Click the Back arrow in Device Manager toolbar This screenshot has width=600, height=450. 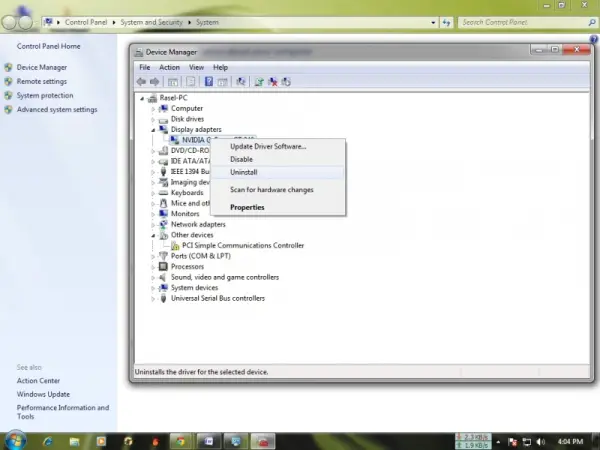pyautogui.click(x=141, y=82)
